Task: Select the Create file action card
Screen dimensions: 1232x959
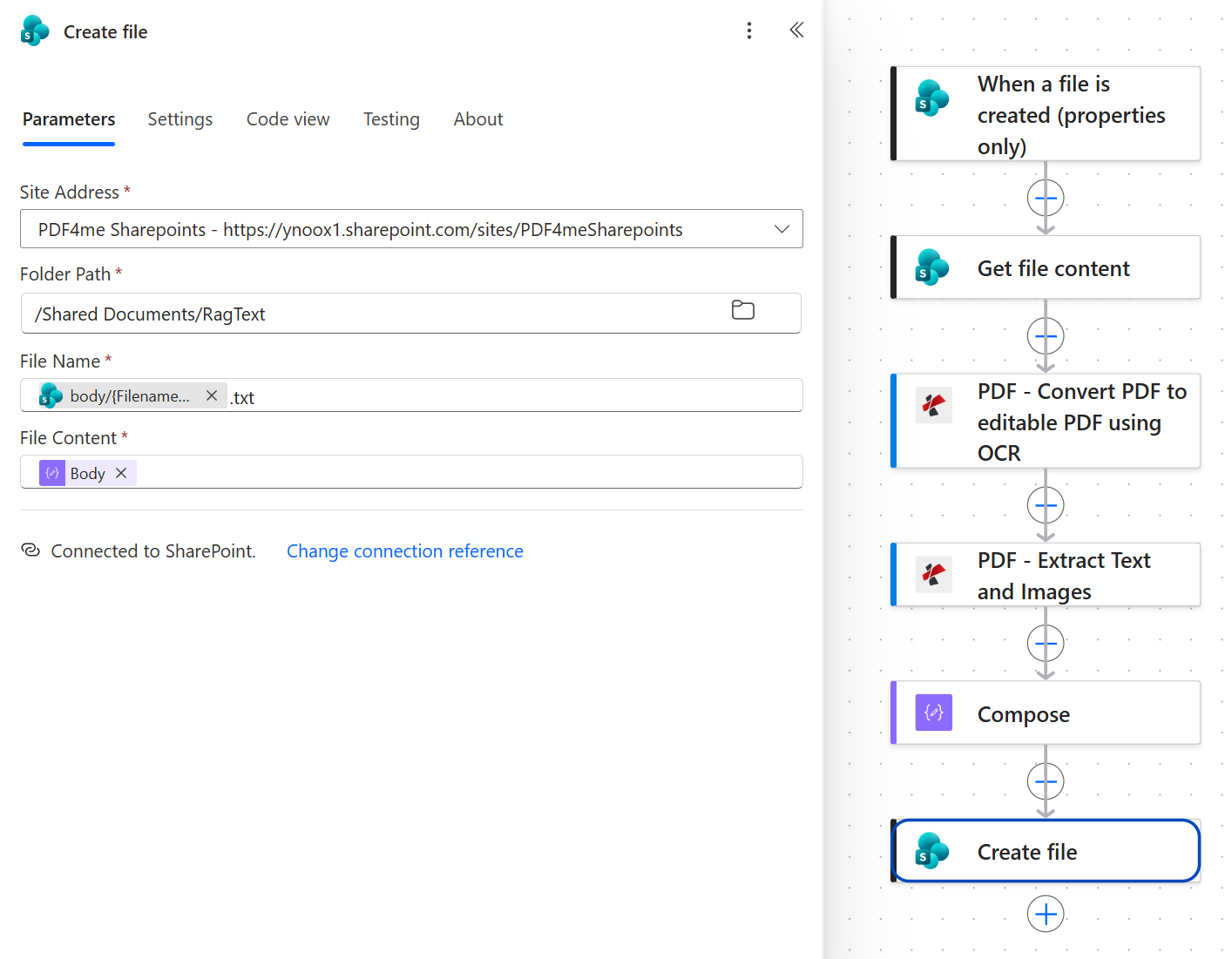Action: 1046,851
